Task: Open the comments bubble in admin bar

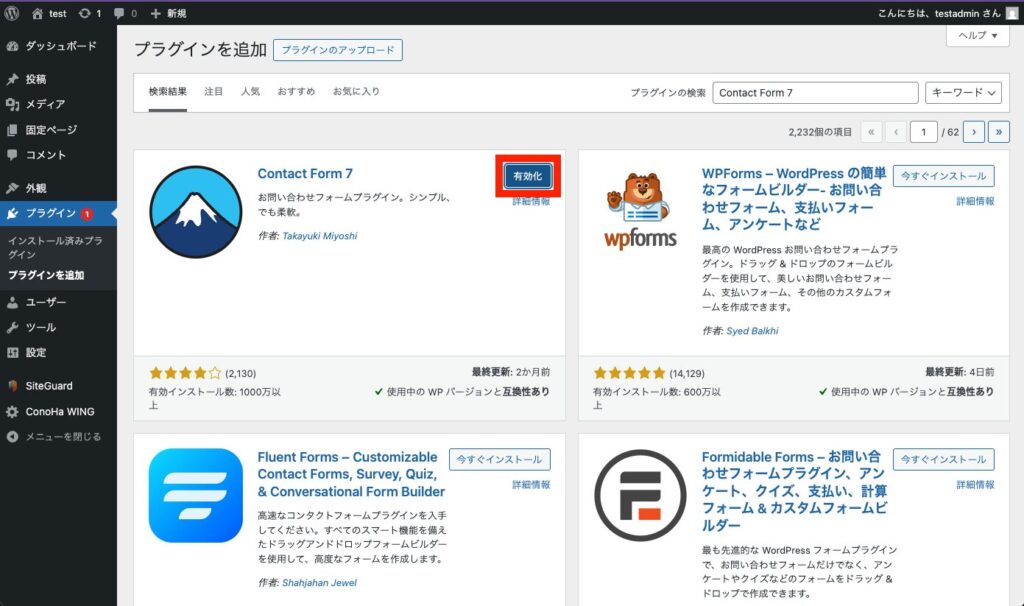Action: (x=125, y=13)
